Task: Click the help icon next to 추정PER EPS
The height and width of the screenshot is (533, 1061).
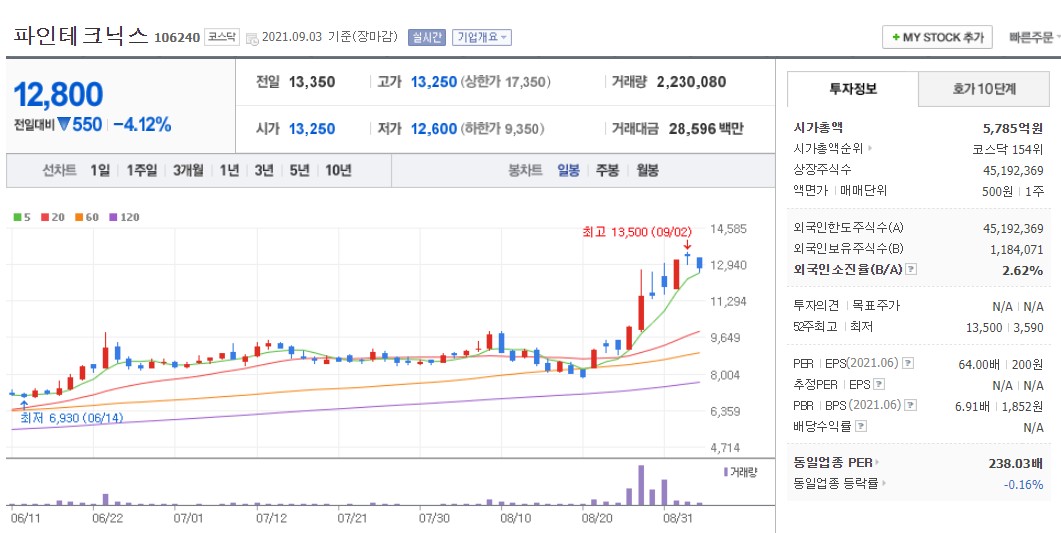Action: point(878,385)
